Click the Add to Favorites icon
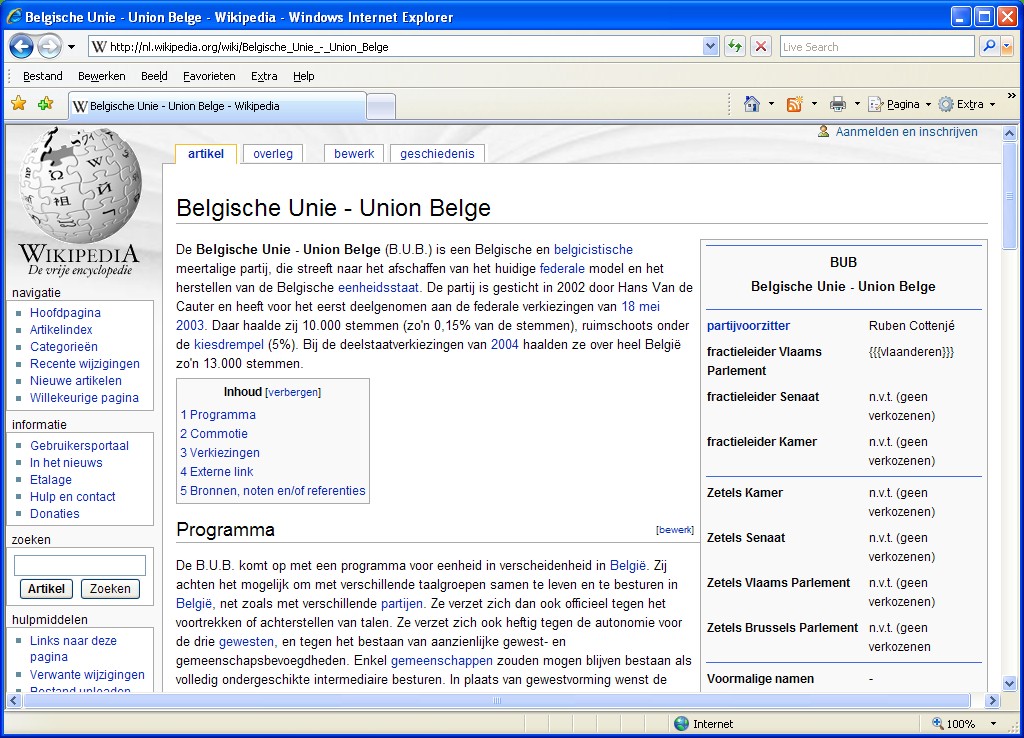Screen dimensions: 1024x738 [x=45, y=104]
